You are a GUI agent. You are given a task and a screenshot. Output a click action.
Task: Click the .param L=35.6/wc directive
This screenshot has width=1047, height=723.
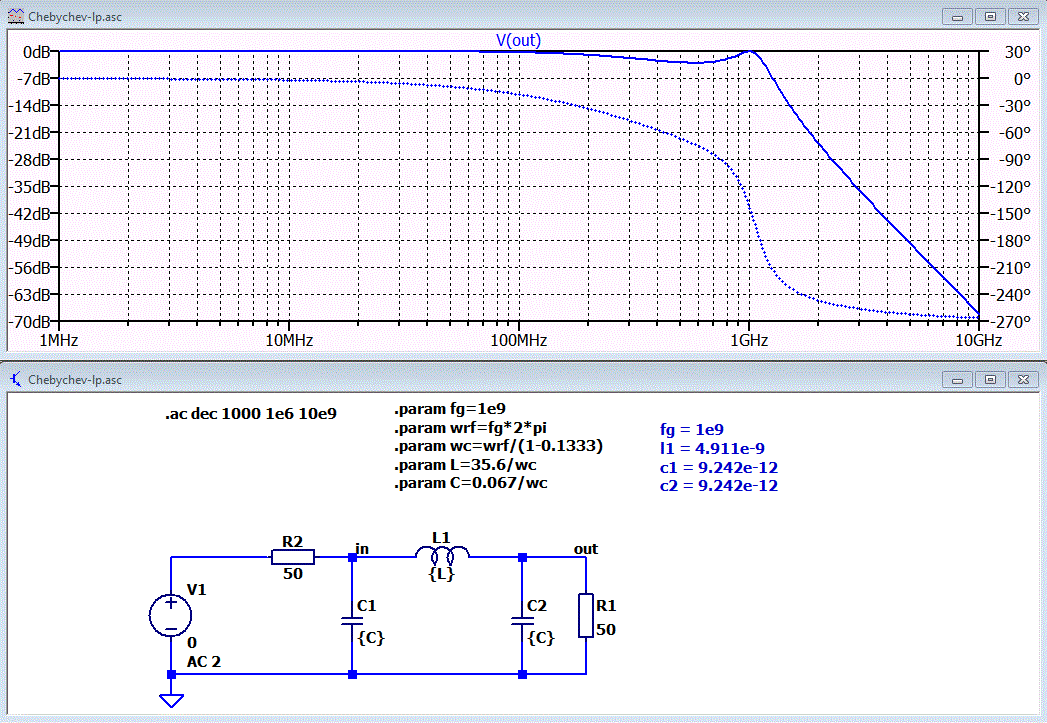465,465
